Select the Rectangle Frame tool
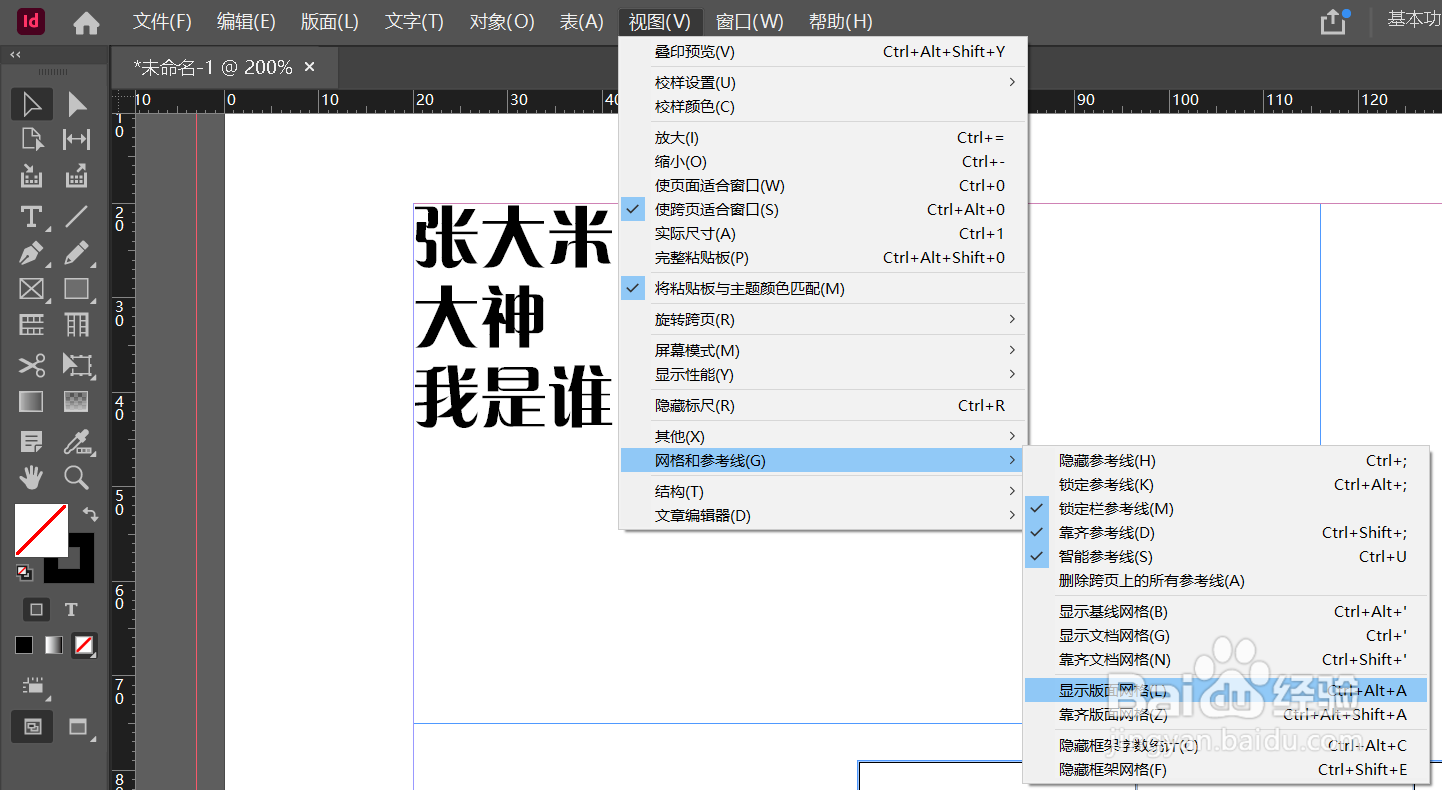 point(32,289)
